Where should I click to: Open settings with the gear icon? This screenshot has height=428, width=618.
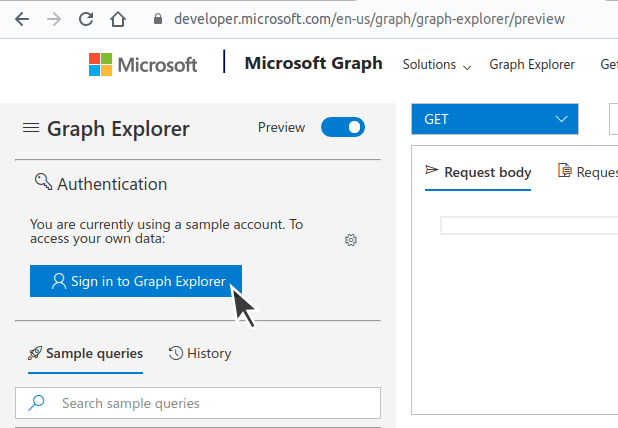351,240
